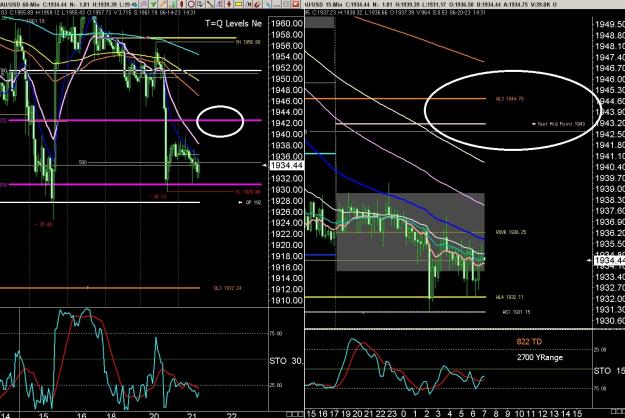Click the yellow 1932.11 level label
Viewport: 625px width, 418px height.
point(509,297)
